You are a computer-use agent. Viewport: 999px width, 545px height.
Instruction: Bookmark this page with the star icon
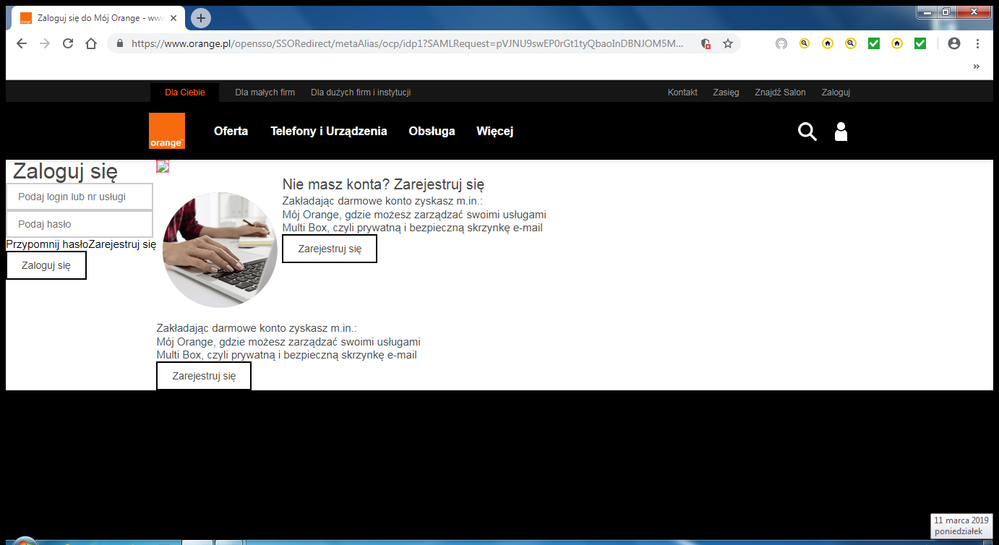click(728, 44)
